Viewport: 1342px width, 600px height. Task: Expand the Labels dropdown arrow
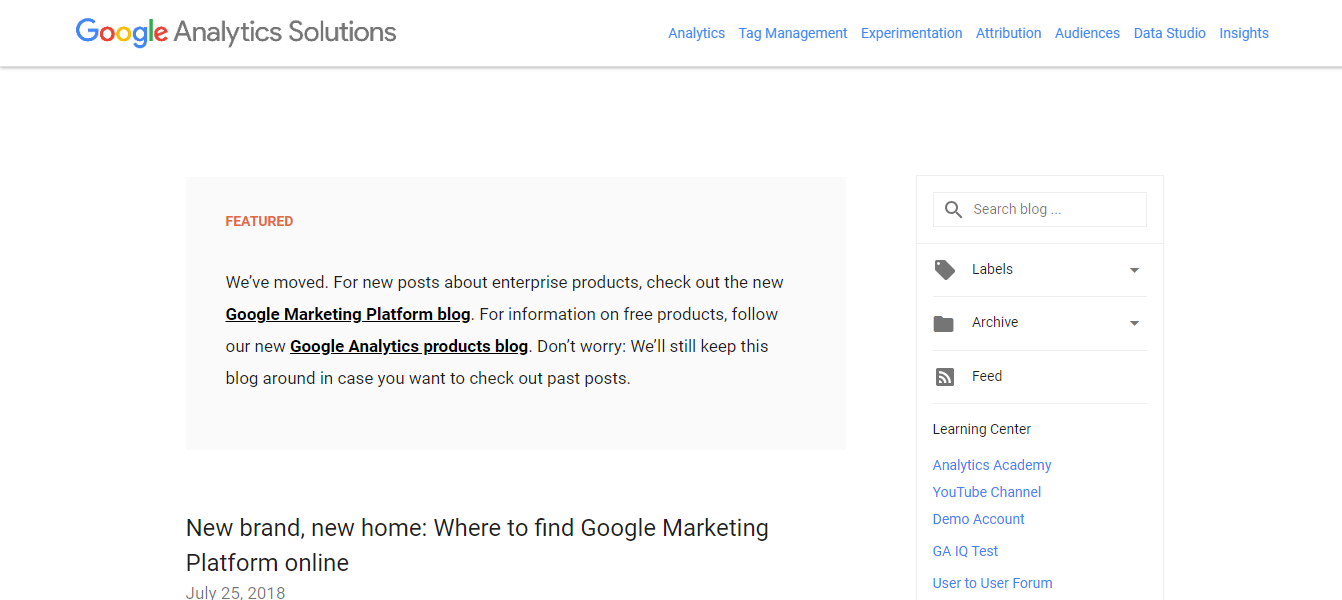pos(1134,270)
